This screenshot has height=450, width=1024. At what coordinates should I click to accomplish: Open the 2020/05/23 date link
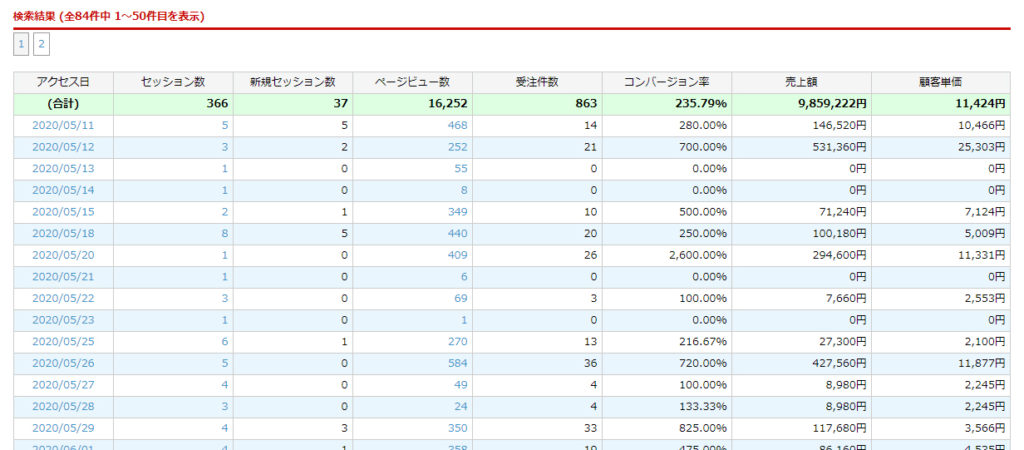coord(63,320)
